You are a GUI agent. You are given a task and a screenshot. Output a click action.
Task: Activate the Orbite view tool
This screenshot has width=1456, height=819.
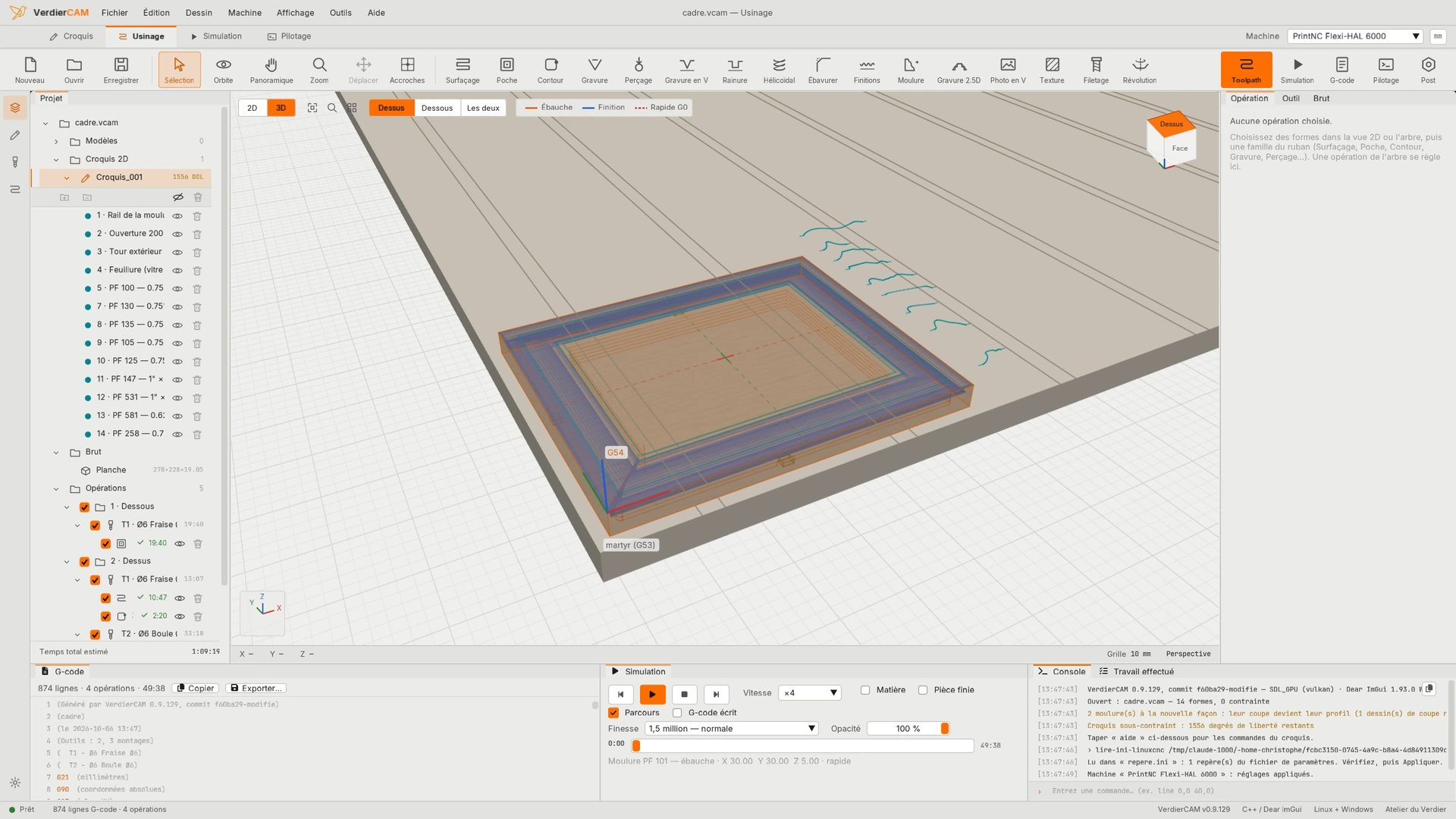click(224, 70)
